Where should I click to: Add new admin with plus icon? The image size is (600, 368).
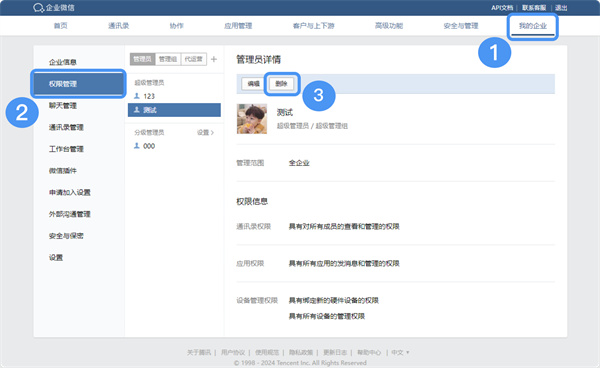tap(214, 59)
